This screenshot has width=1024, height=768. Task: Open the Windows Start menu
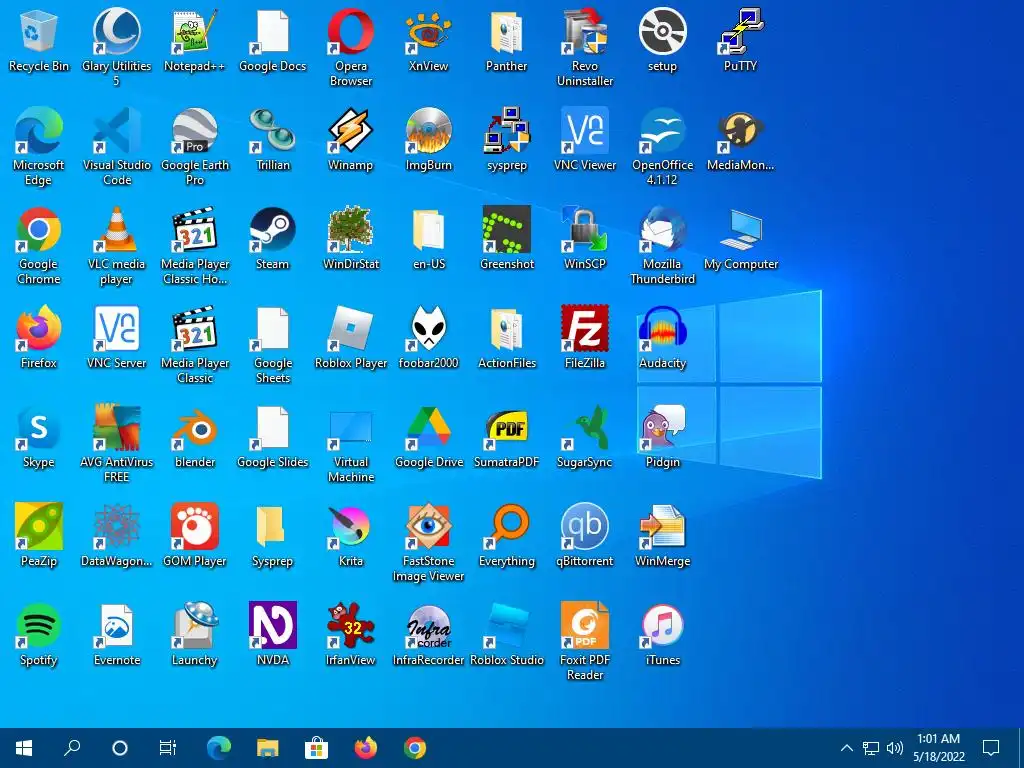pyautogui.click(x=24, y=748)
